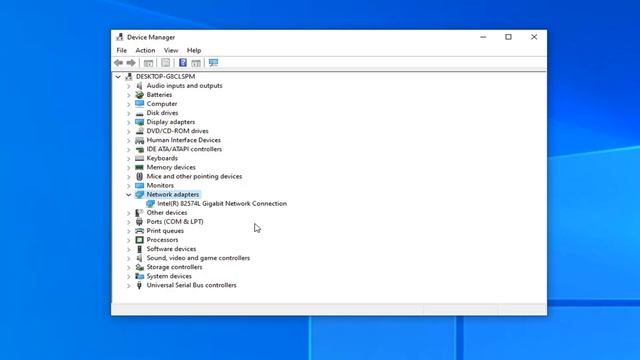Select the Batteries label
This screenshot has width=640, height=360.
click(x=159, y=95)
